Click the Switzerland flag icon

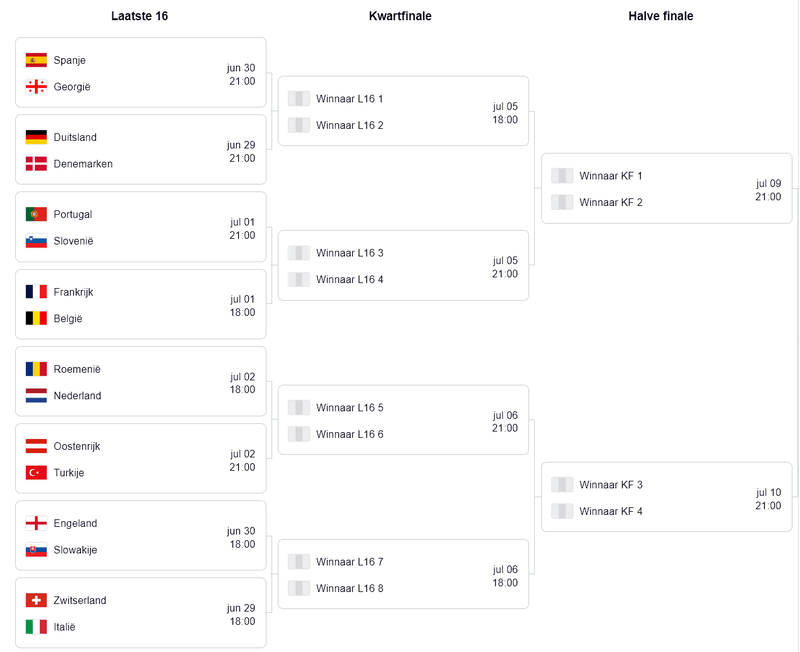[36, 600]
